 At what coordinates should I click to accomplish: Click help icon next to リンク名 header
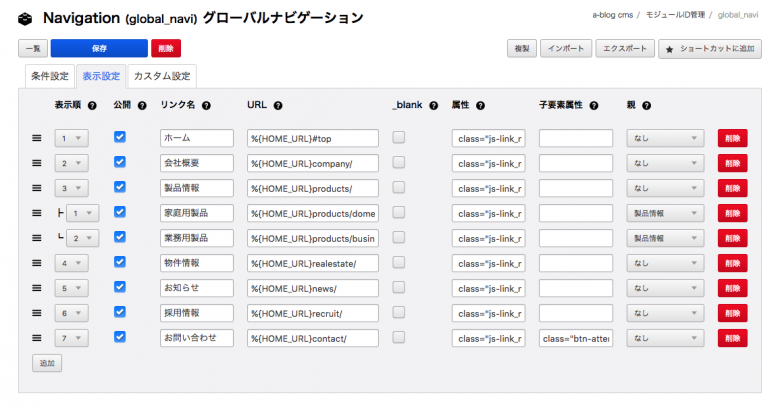click(218, 105)
